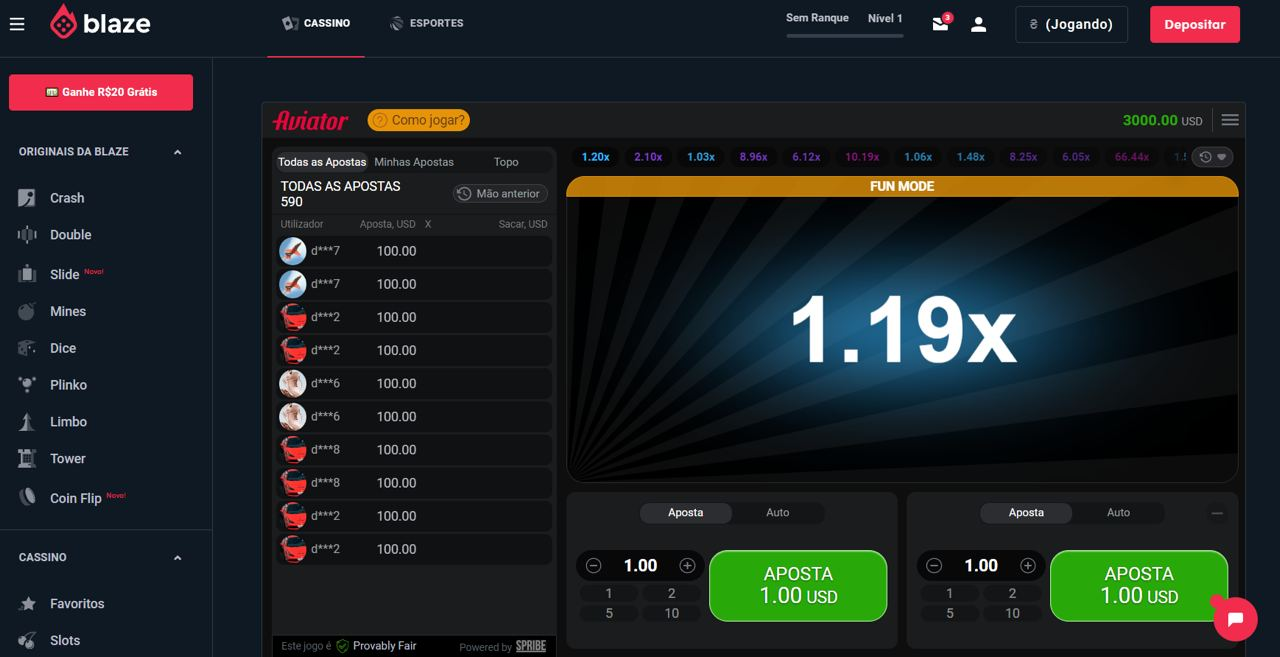
Task: Decrease the right bet amount
Action: tap(934, 566)
